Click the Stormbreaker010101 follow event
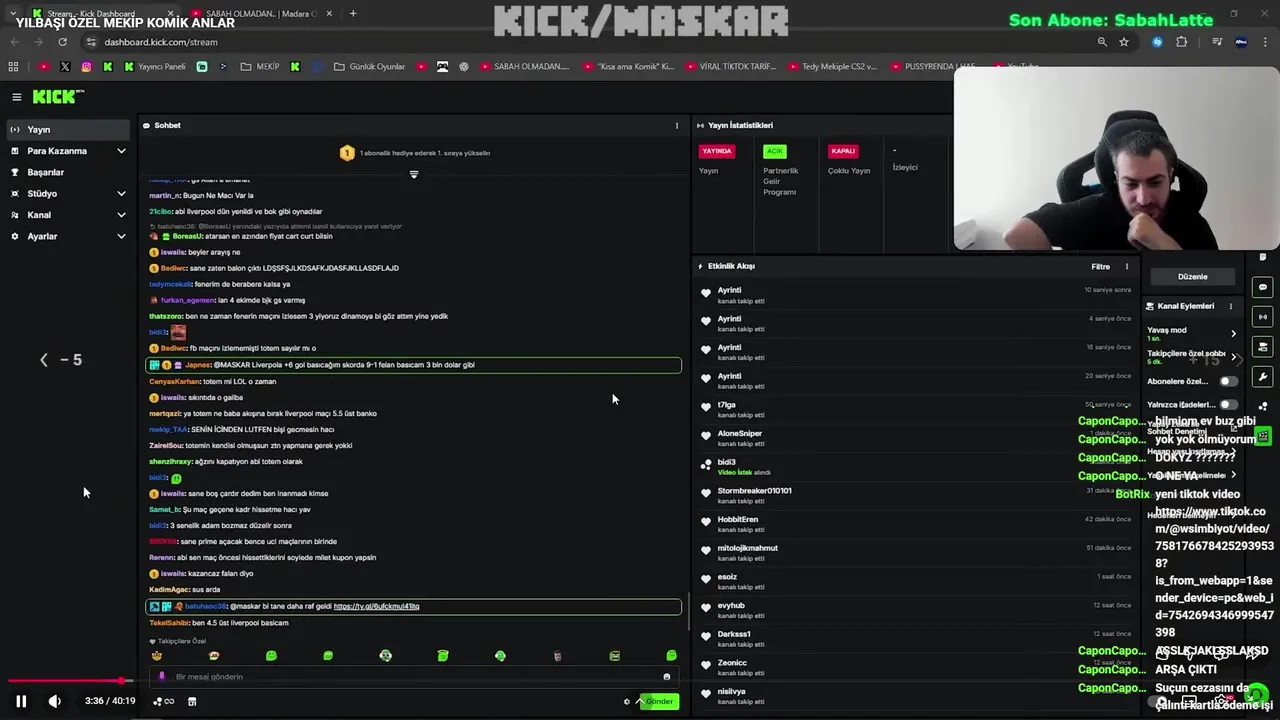 coord(915,495)
